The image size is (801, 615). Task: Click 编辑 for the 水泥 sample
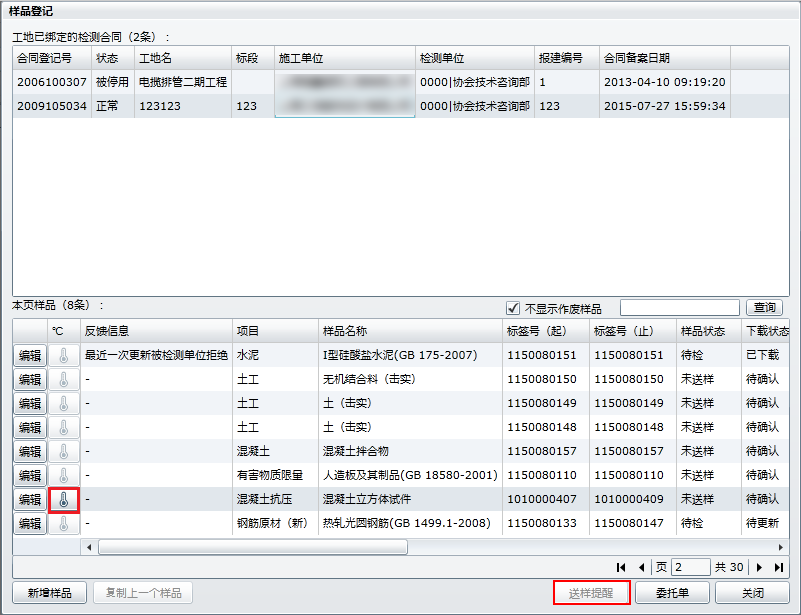pos(30,355)
